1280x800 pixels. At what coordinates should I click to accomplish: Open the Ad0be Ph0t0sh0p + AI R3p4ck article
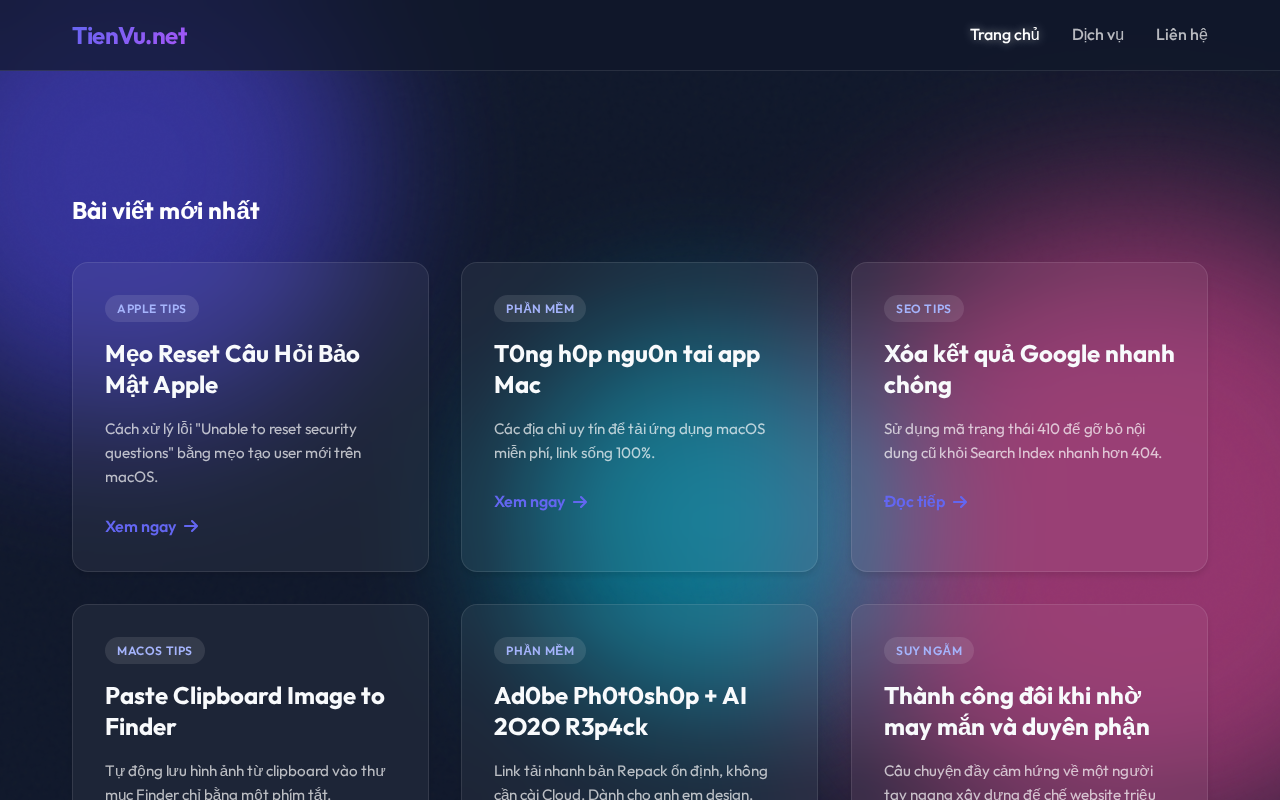(620, 711)
